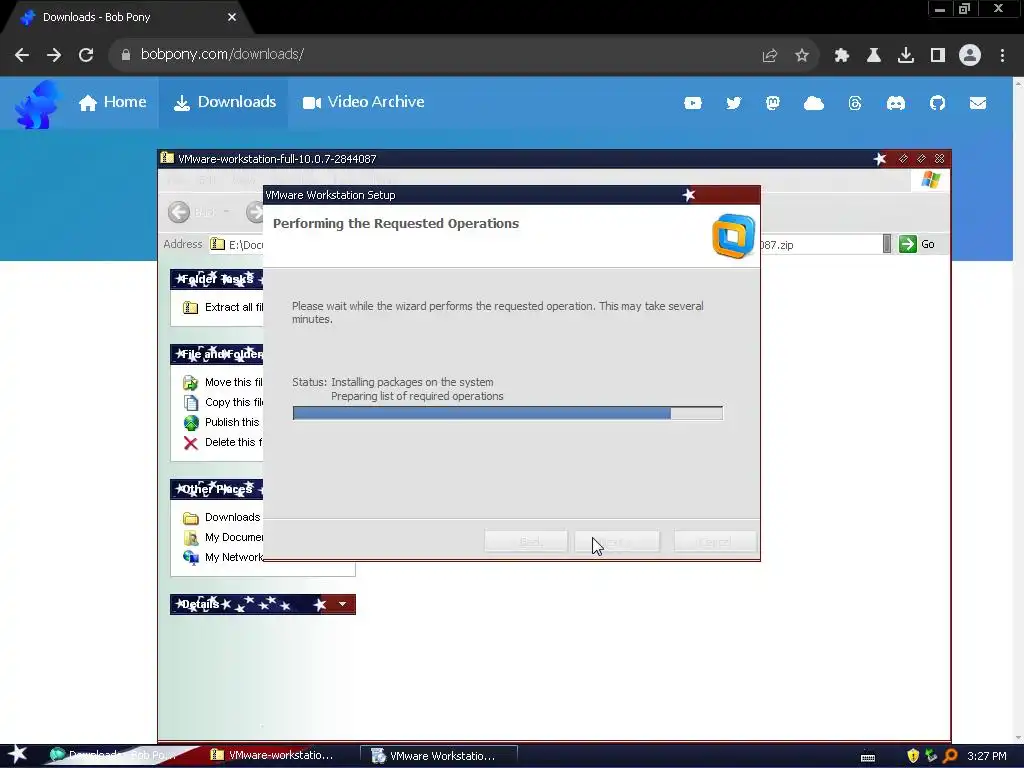The width and height of the screenshot is (1024, 768).
Task: Select Copy this file task
Action: pyautogui.click(x=223, y=402)
